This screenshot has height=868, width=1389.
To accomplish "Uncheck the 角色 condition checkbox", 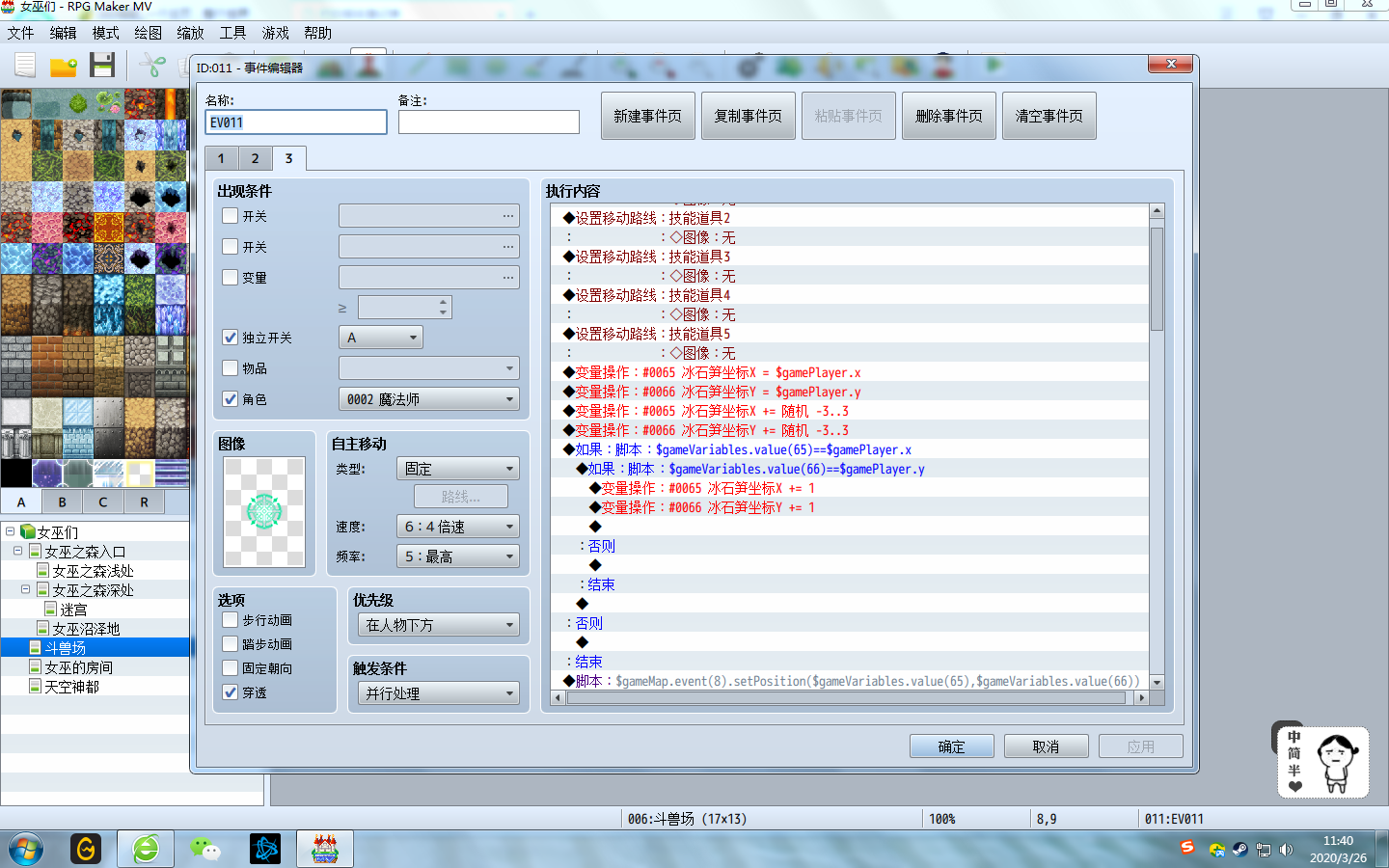I will click(x=231, y=399).
